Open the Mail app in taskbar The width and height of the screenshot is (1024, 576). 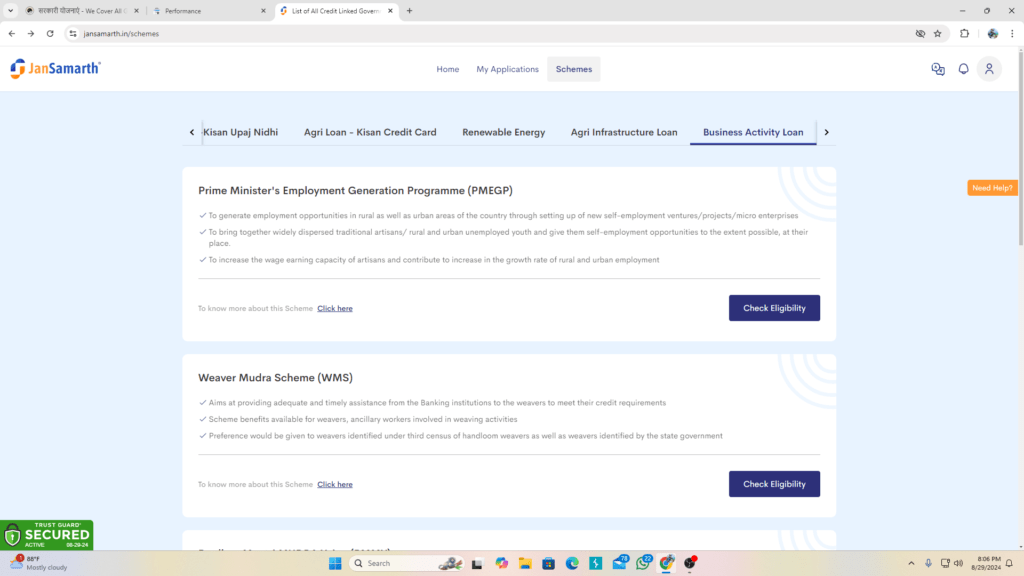620,563
